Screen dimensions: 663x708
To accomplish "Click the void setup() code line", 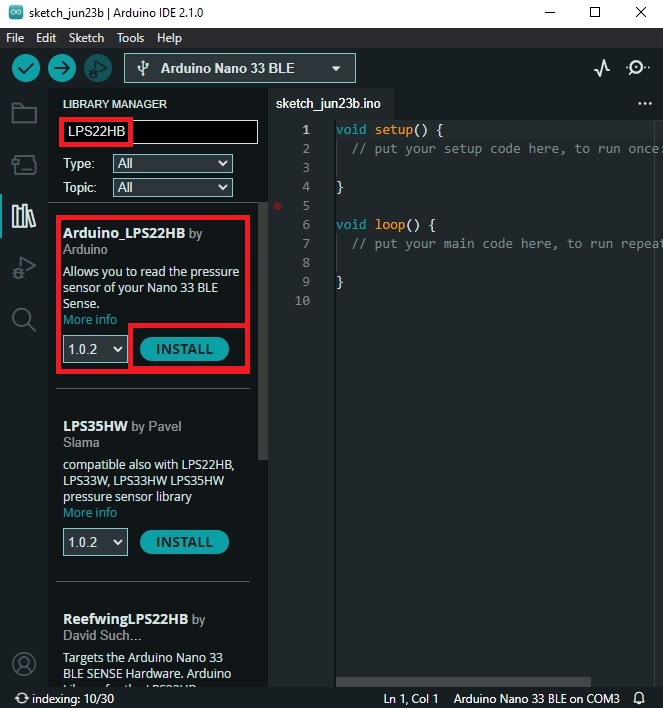I will (x=389, y=130).
